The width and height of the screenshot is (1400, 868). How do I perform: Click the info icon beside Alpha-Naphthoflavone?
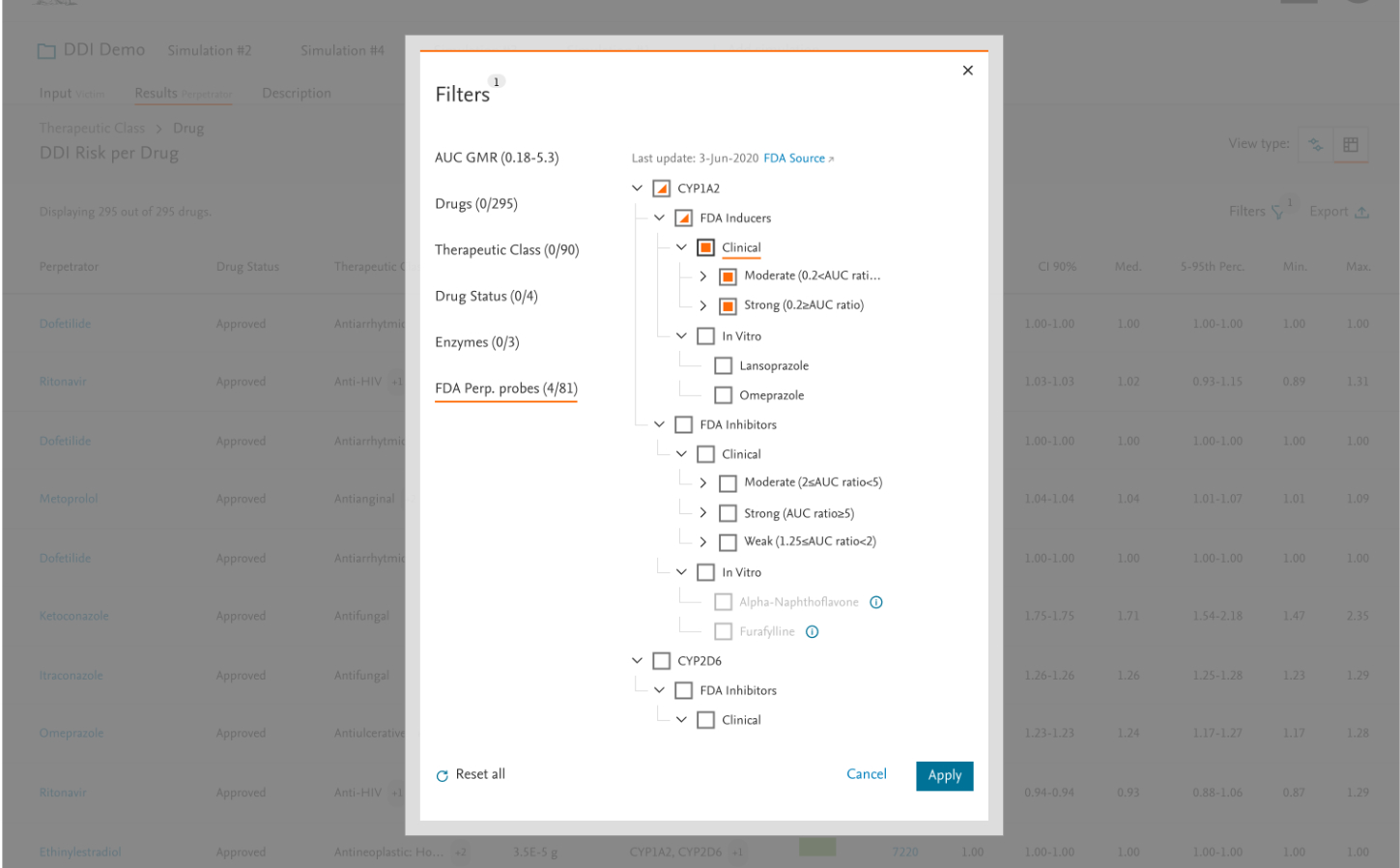coord(876,602)
